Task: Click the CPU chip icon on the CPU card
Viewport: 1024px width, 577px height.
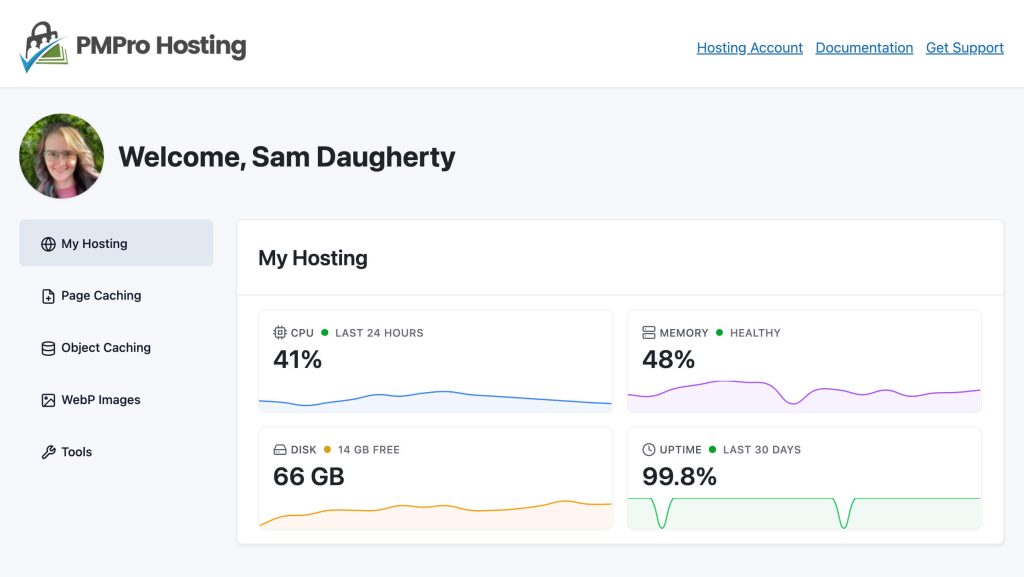Action: tap(281, 333)
